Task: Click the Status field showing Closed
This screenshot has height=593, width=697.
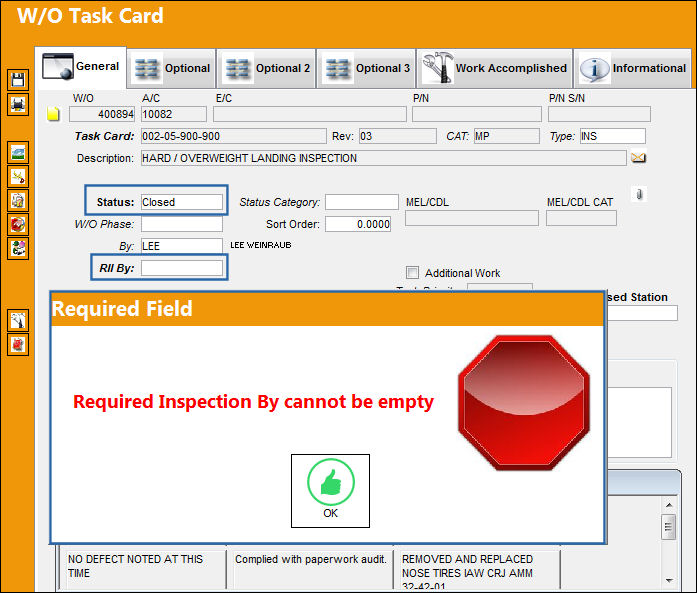Action: click(x=182, y=202)
